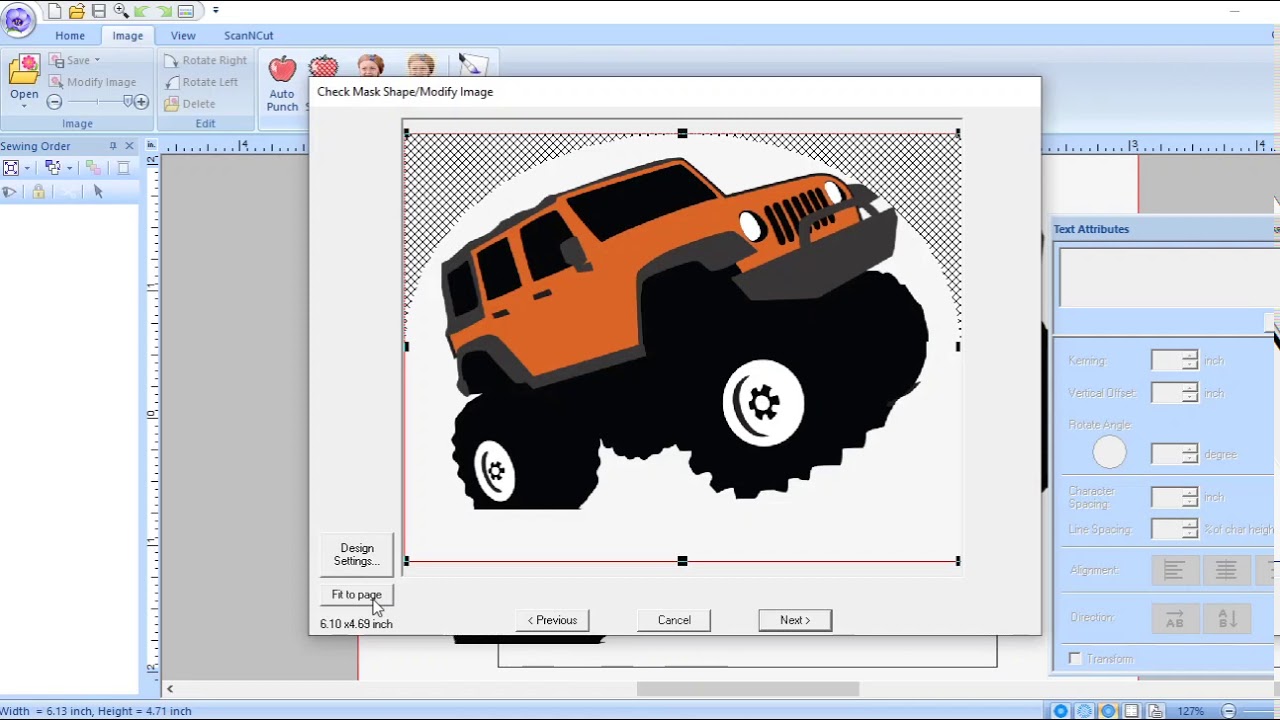1280x720 pixels.
Task: Expand the Save dropdown arrow
Action: [x=97, y=60]
